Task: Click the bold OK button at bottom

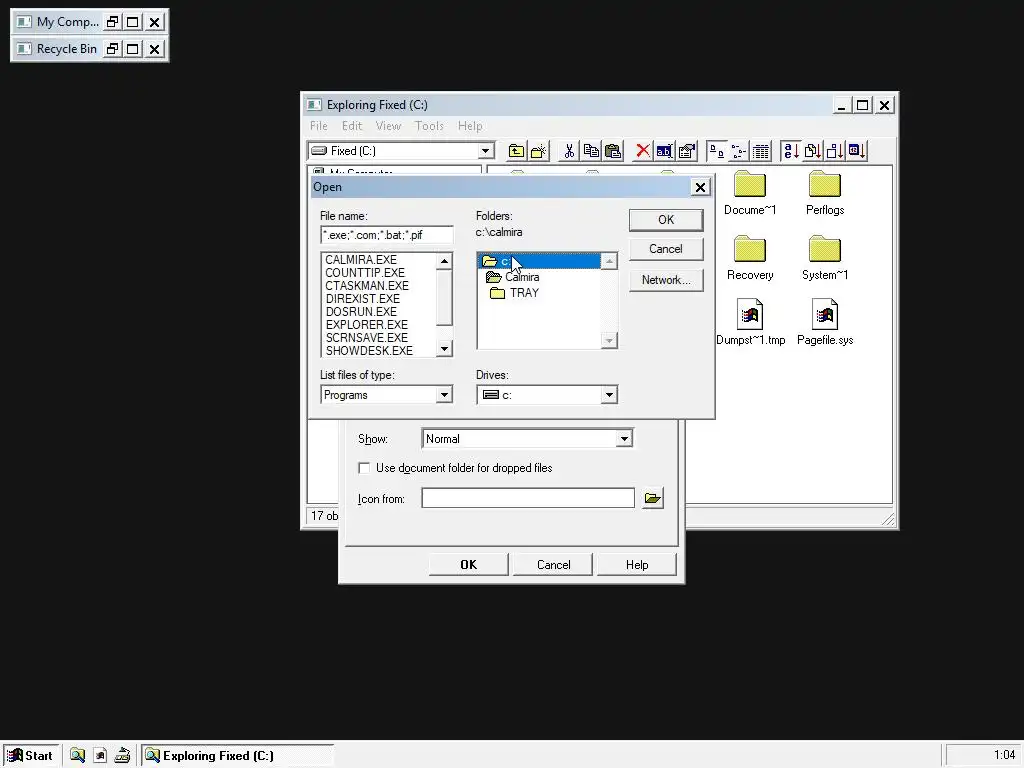Action: (468, 565)
